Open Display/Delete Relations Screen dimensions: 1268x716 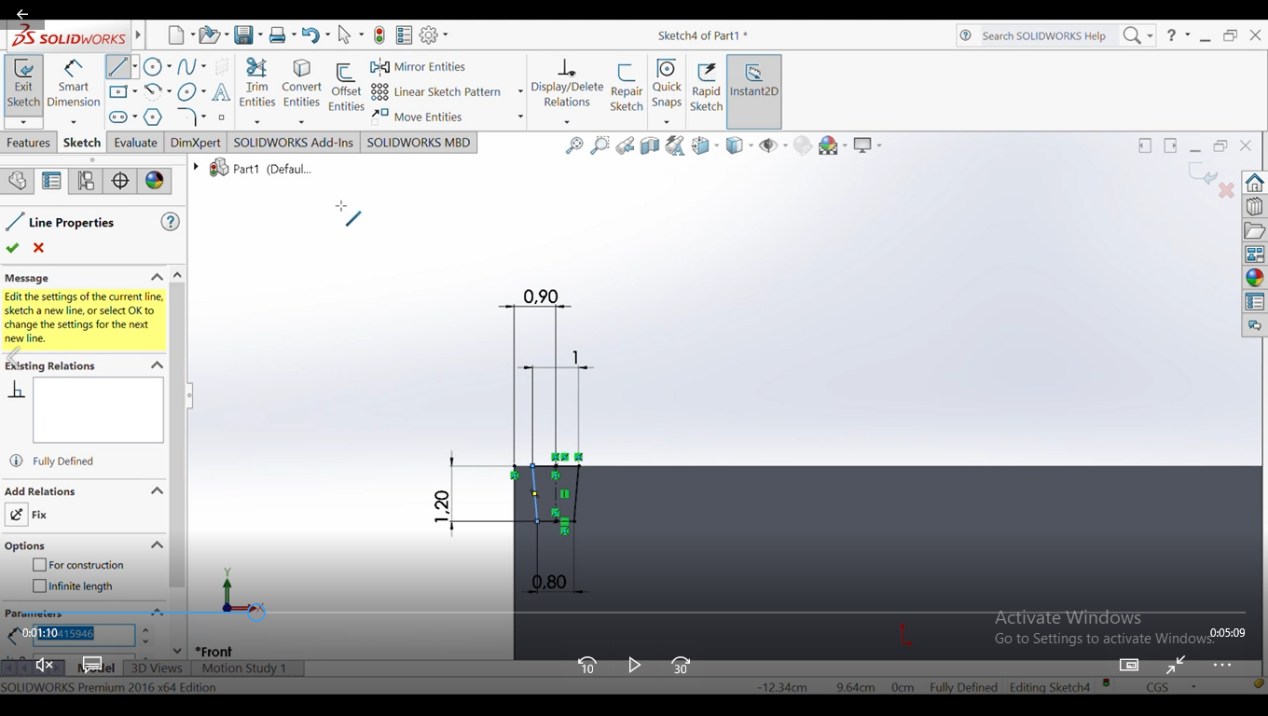[567, 84]
